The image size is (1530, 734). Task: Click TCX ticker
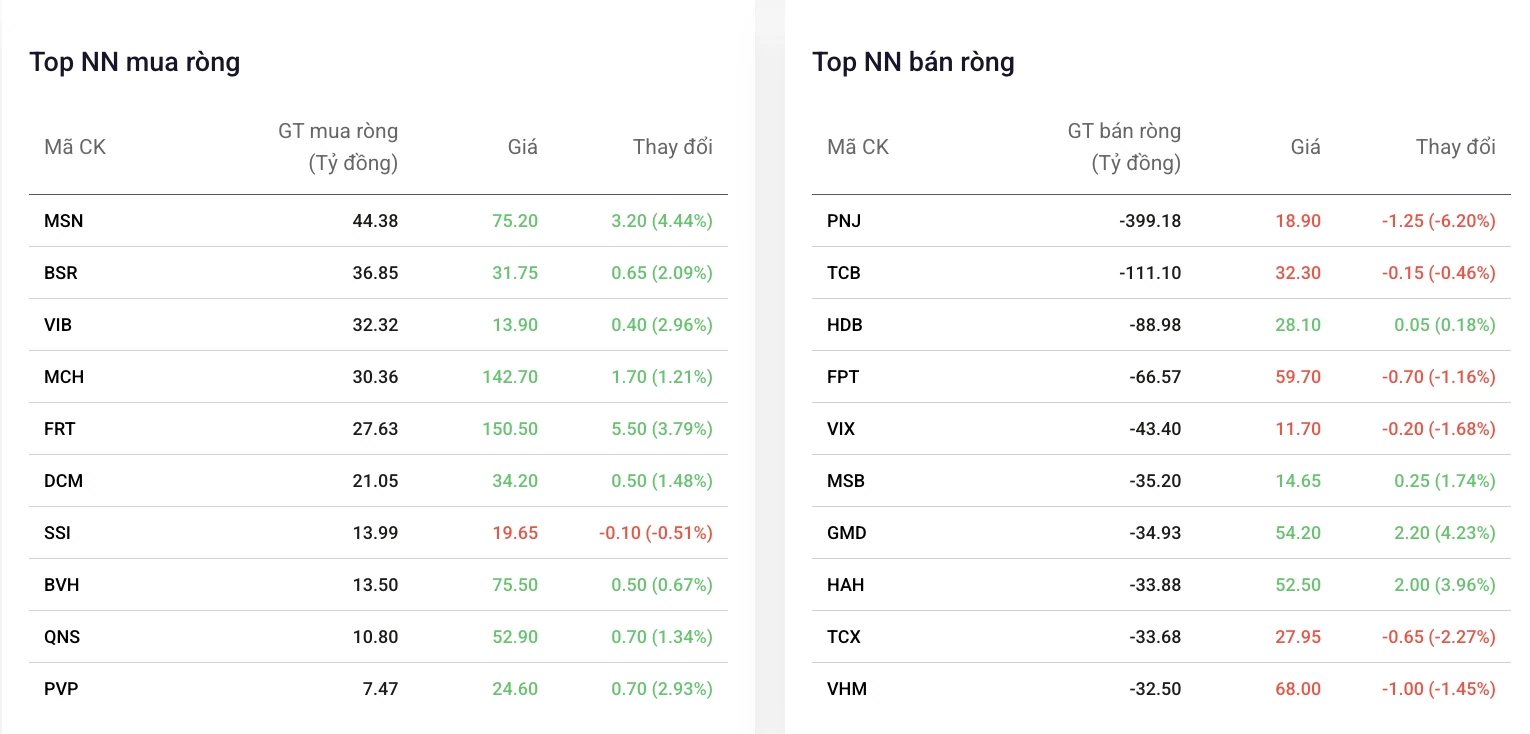click(844, 637)
